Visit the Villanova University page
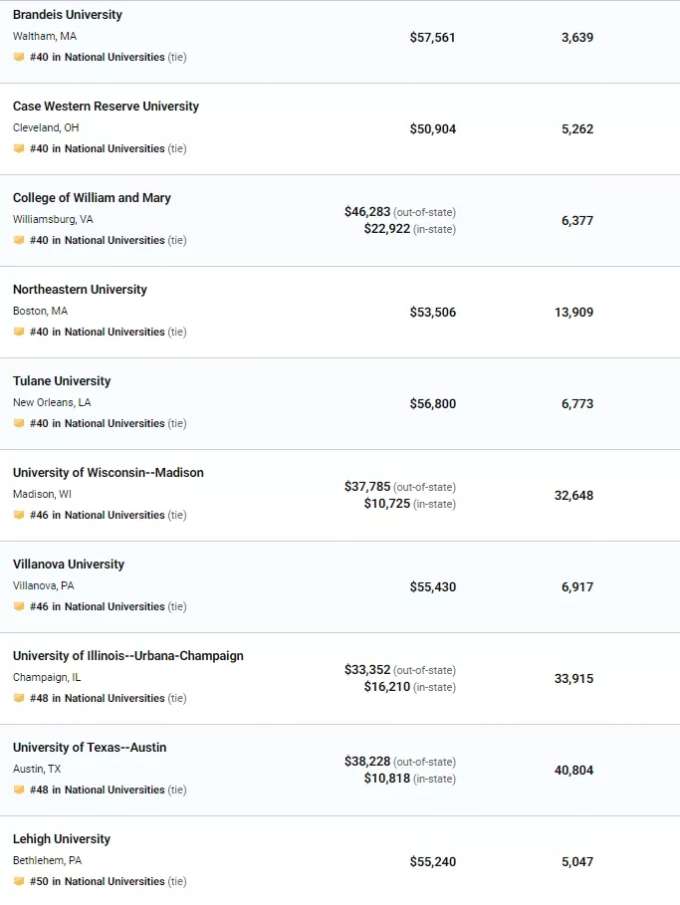The width and height of the screenshot is (680, 905). click(69, 564)
